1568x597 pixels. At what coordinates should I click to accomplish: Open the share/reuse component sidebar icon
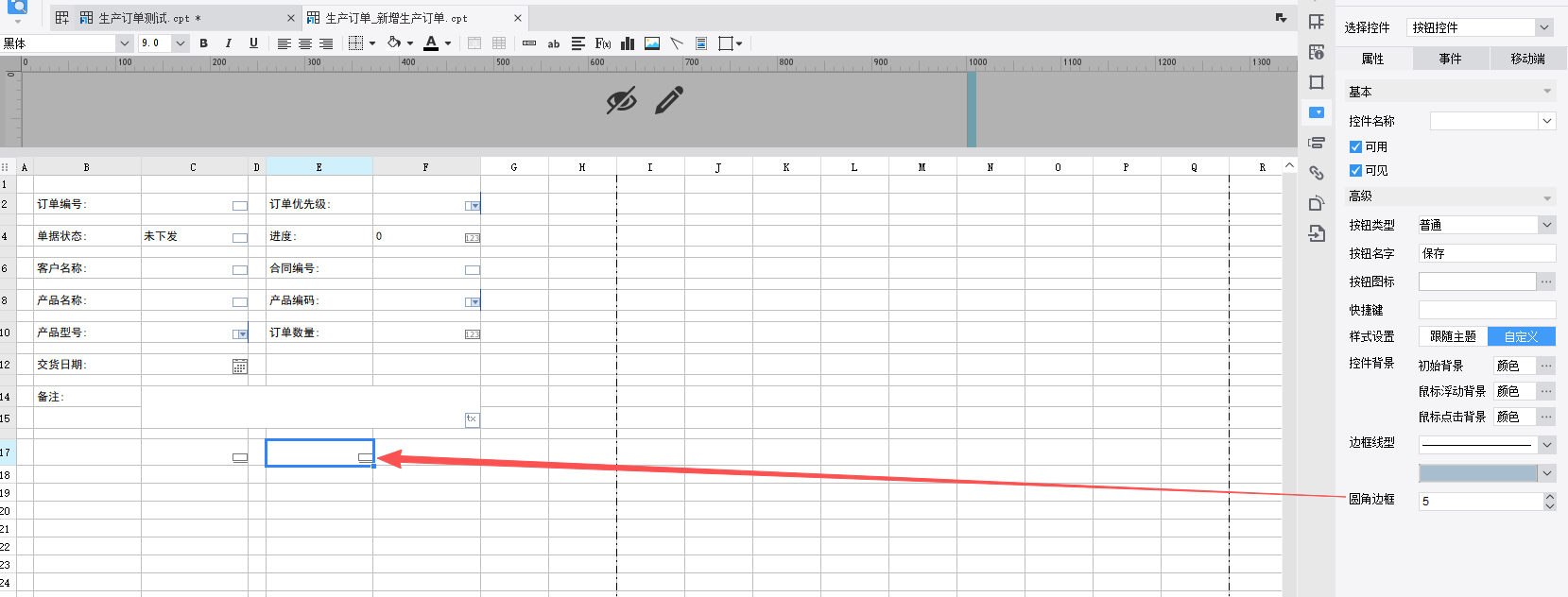click(1317, 203)
